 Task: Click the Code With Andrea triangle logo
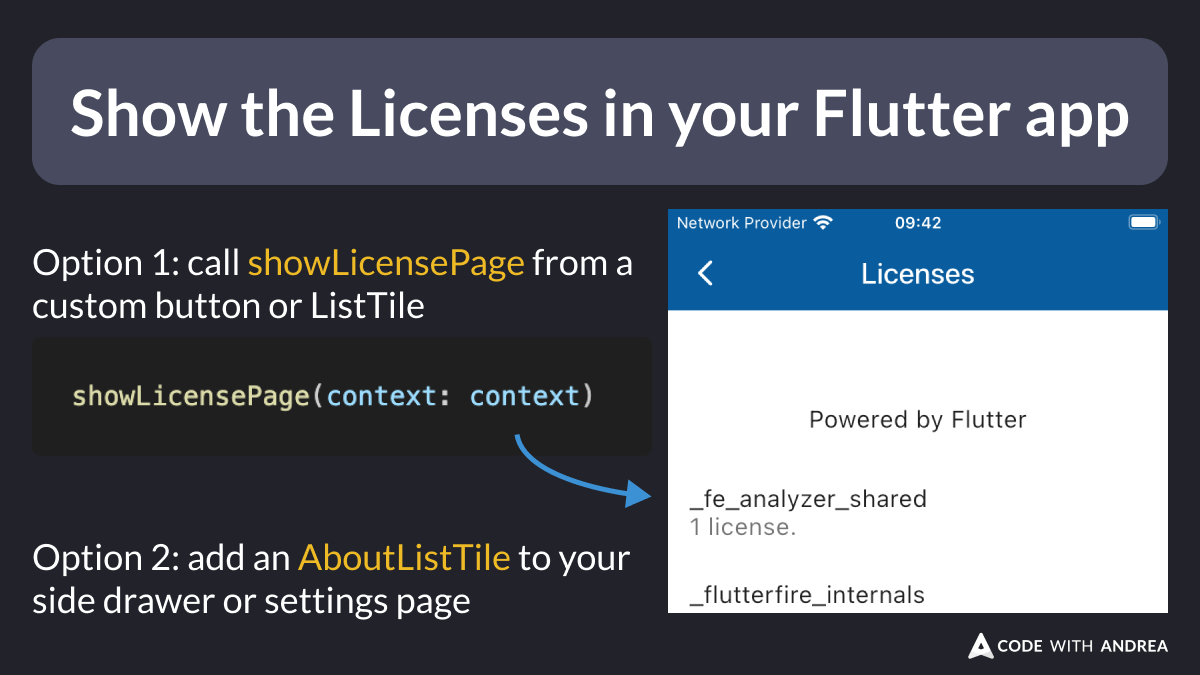(980, 646)
